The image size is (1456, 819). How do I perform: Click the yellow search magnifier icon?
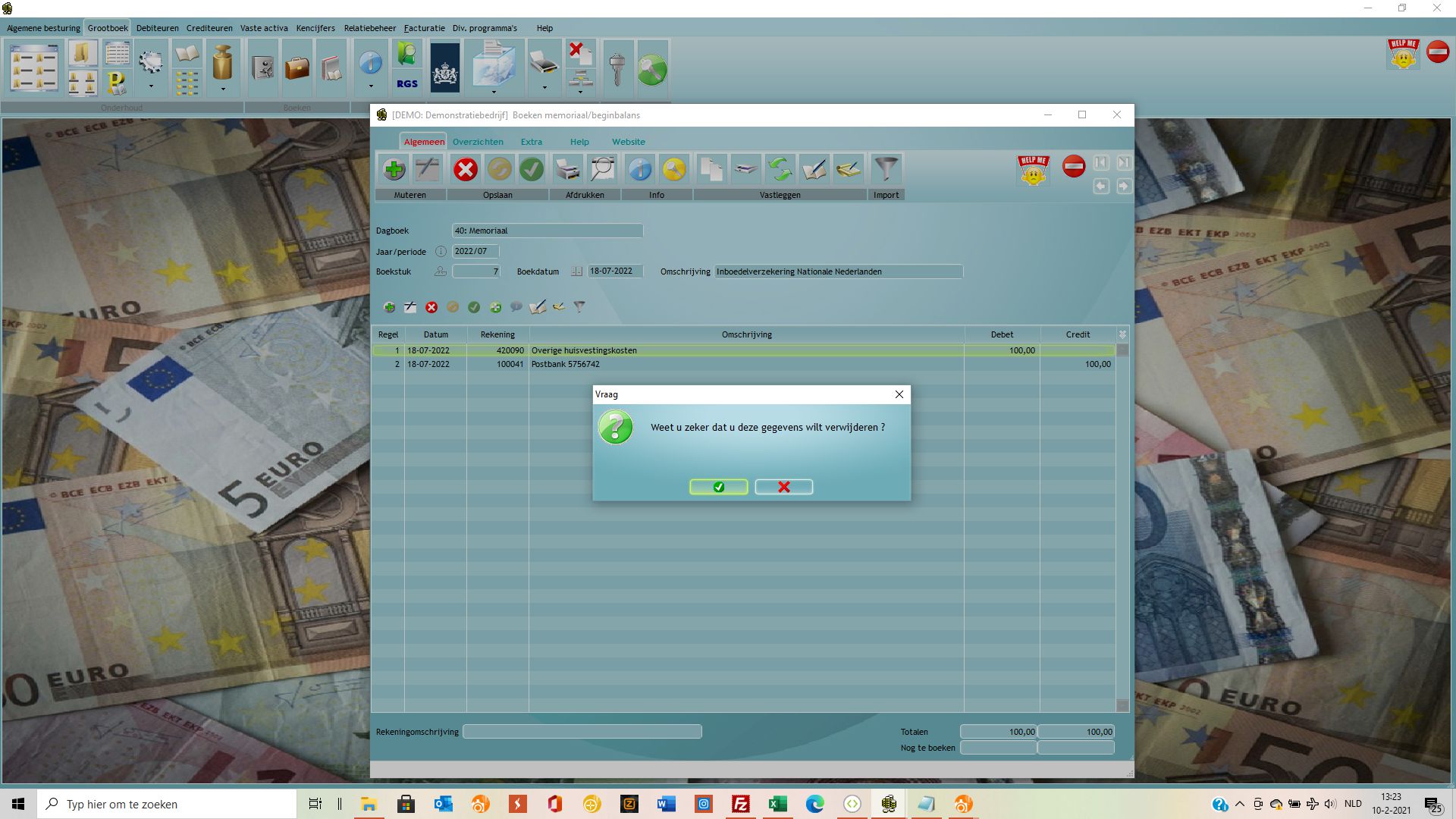click(x=673, y=169)
